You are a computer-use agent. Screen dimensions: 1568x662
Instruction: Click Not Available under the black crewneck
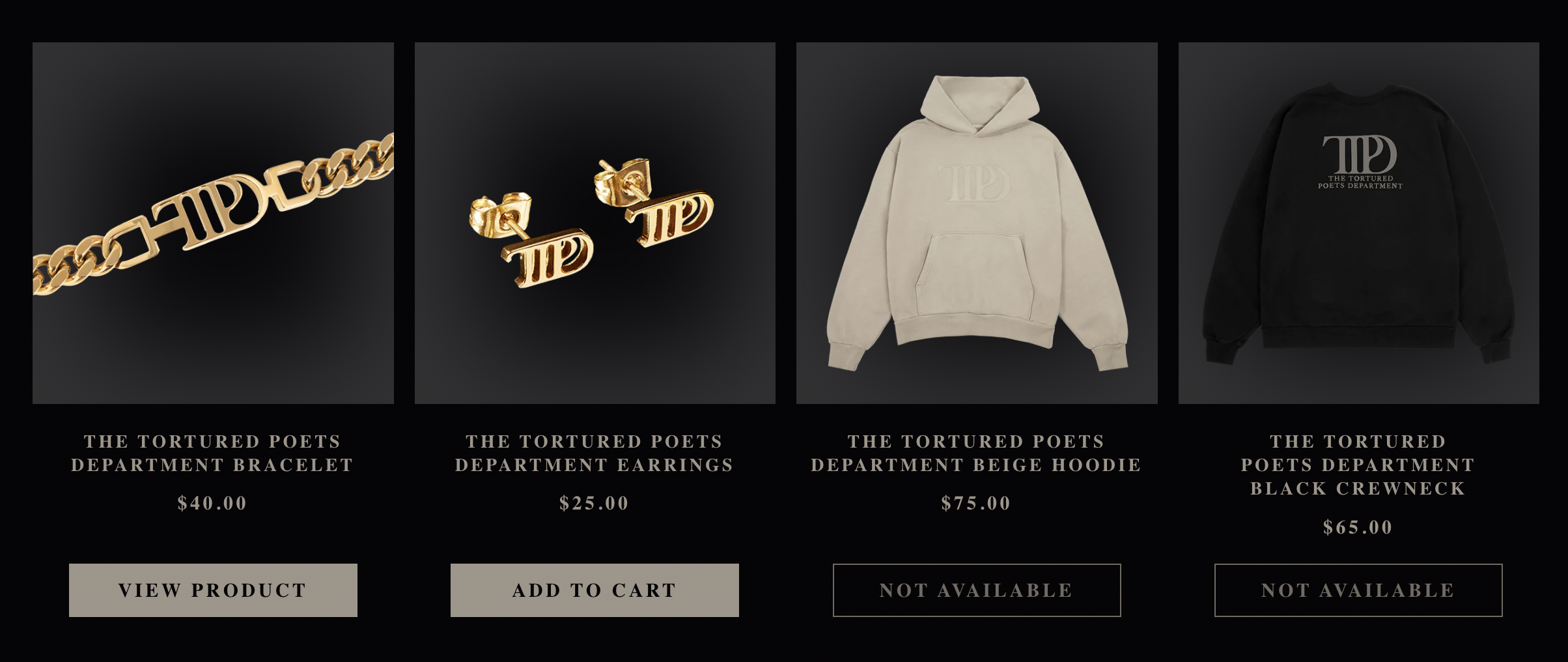click(x=1358, y=590)
